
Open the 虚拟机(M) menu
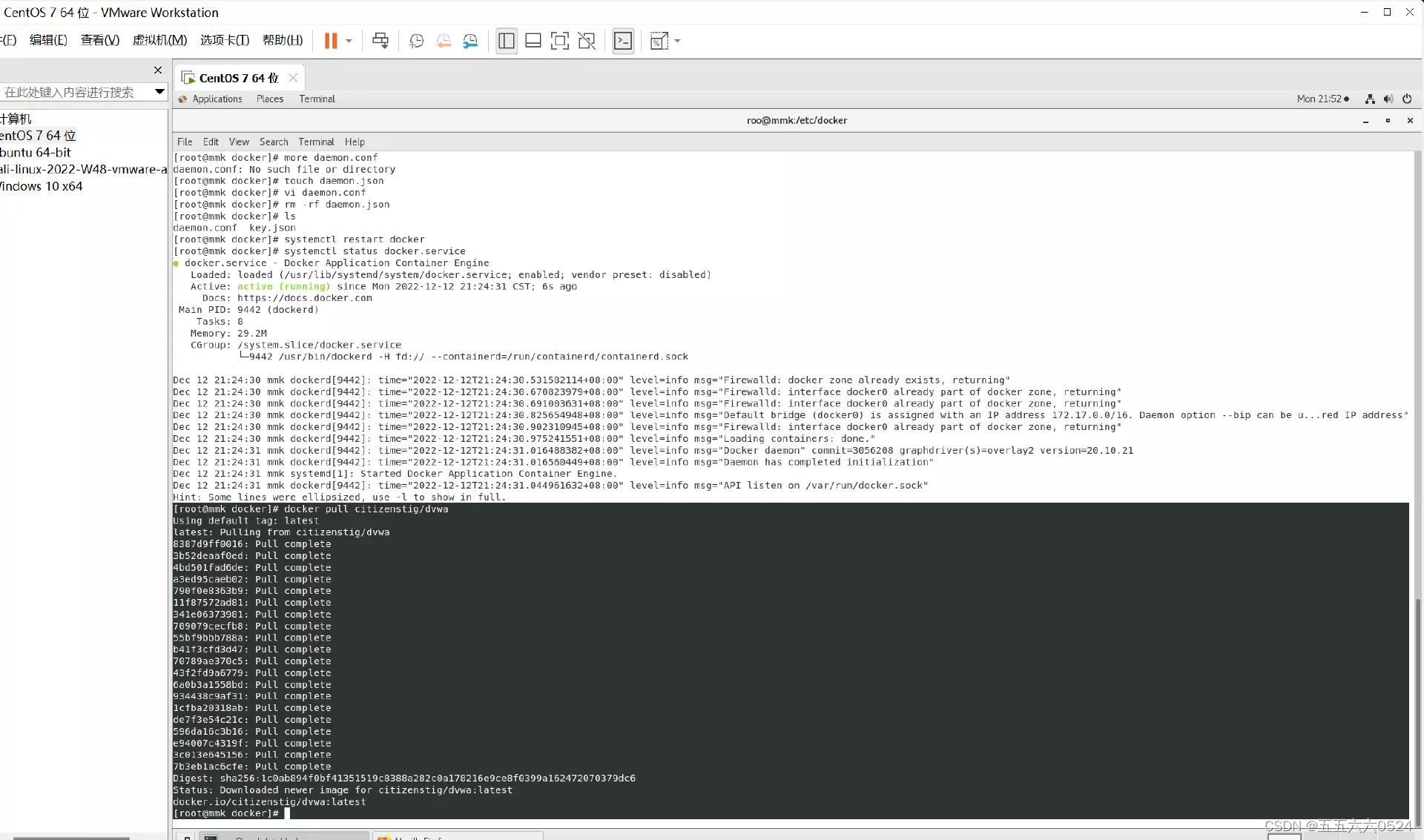(159, 40)
